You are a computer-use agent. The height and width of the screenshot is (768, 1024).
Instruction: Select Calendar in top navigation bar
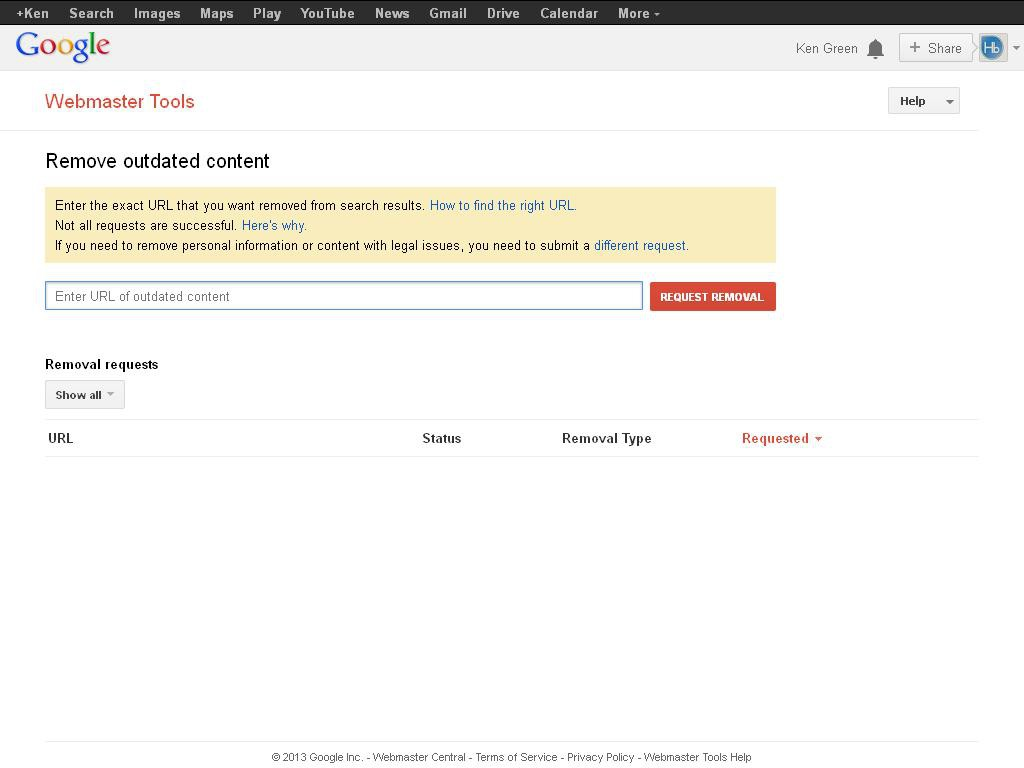pos(568,13)
